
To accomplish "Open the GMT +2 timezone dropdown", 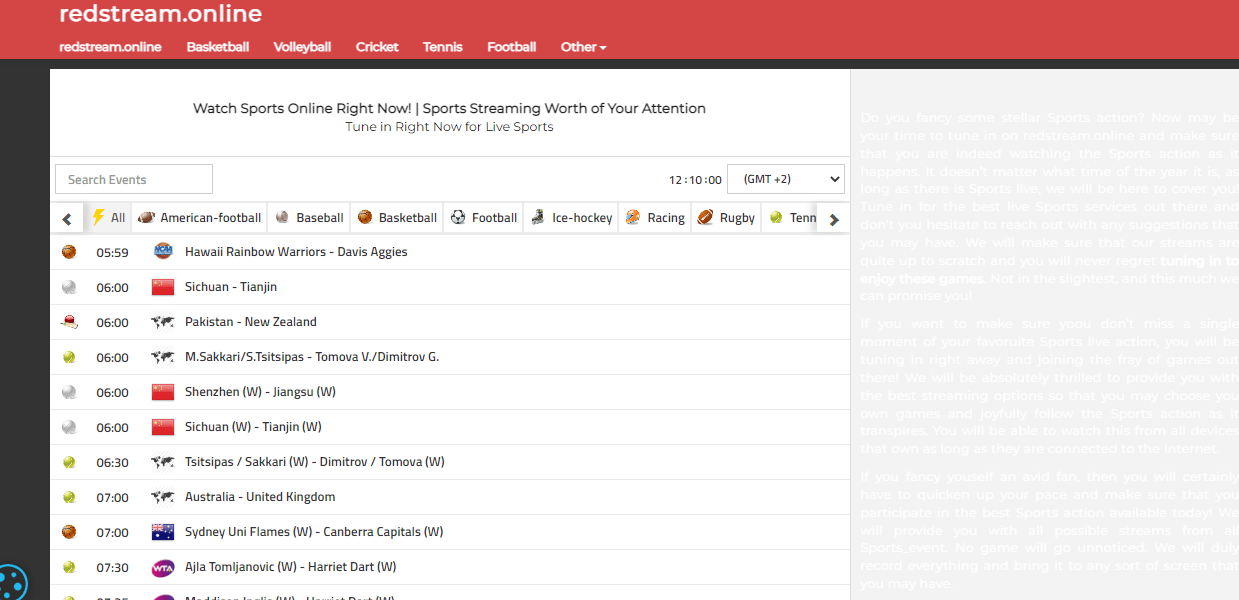I will pyautogui.click(x=785, y=179).
